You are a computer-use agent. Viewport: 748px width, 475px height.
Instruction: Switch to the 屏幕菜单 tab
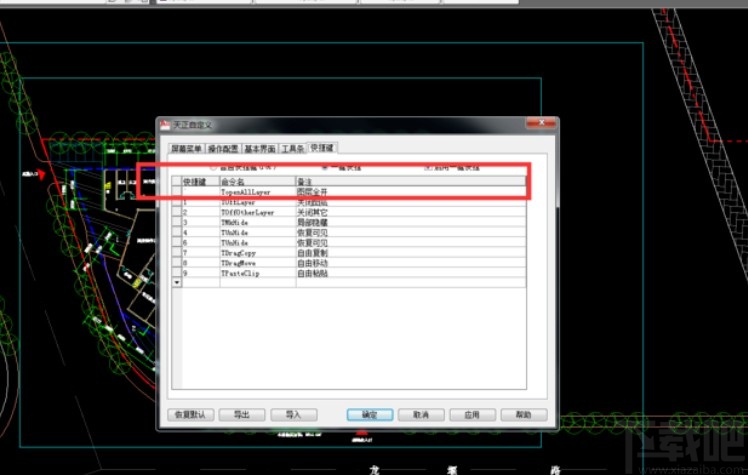point(186,148)
